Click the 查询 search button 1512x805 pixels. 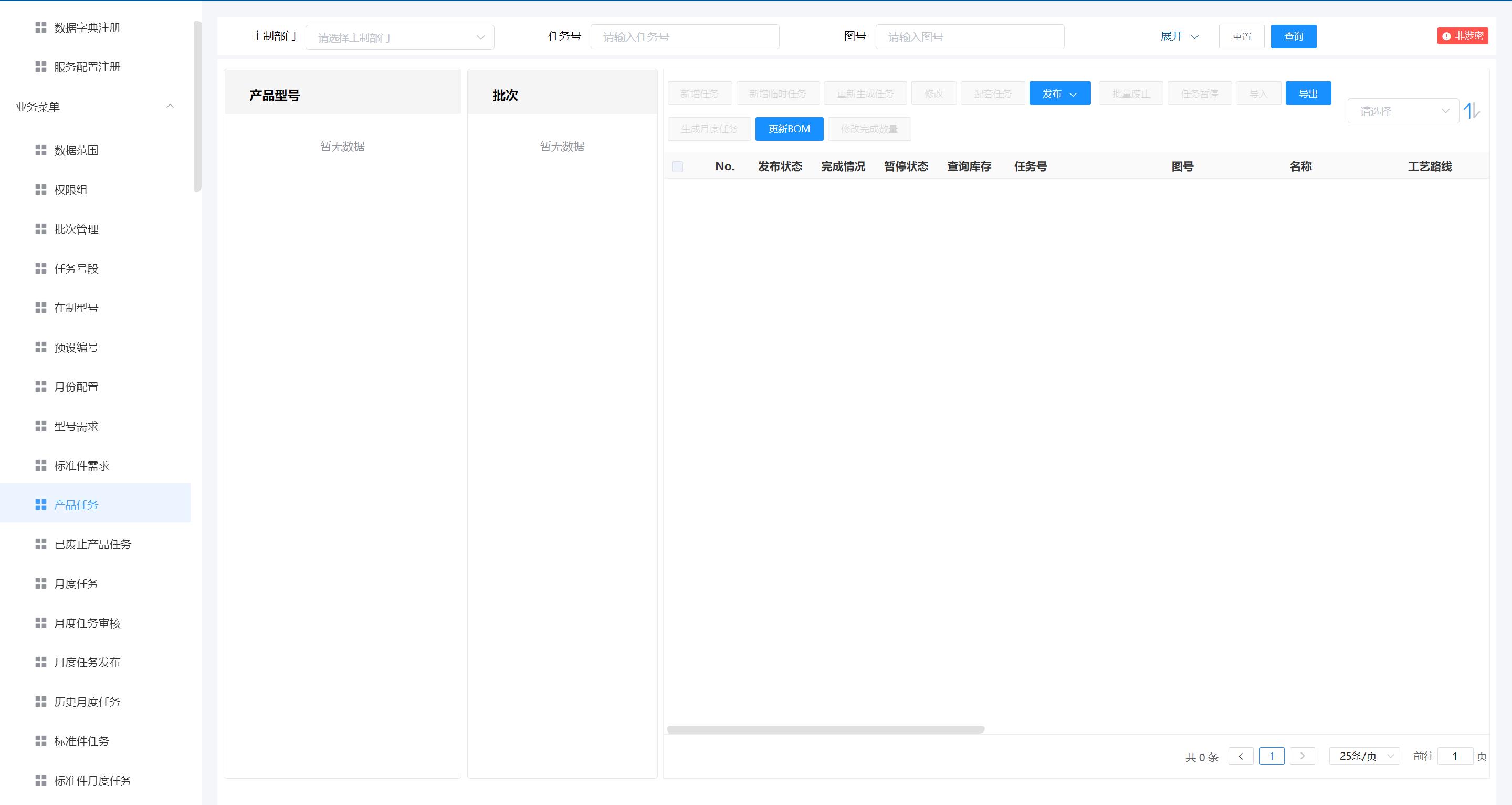(x=1293, y=36)
